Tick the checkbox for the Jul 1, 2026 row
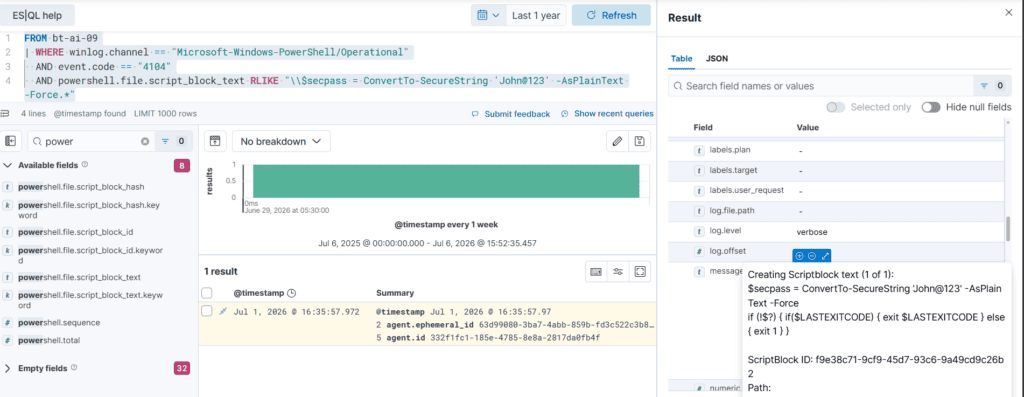Screen dimensions: 1024x397 (x=206, y=311)
